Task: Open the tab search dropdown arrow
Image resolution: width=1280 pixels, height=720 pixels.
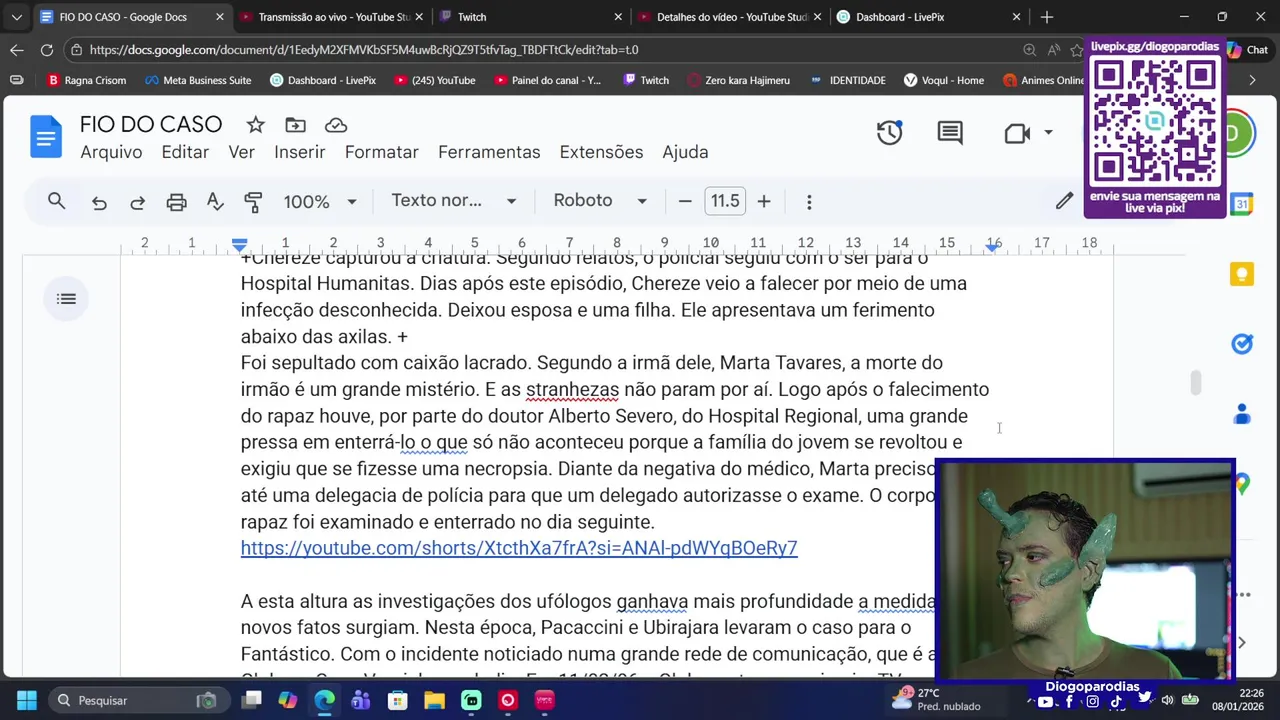Action: 16,17
